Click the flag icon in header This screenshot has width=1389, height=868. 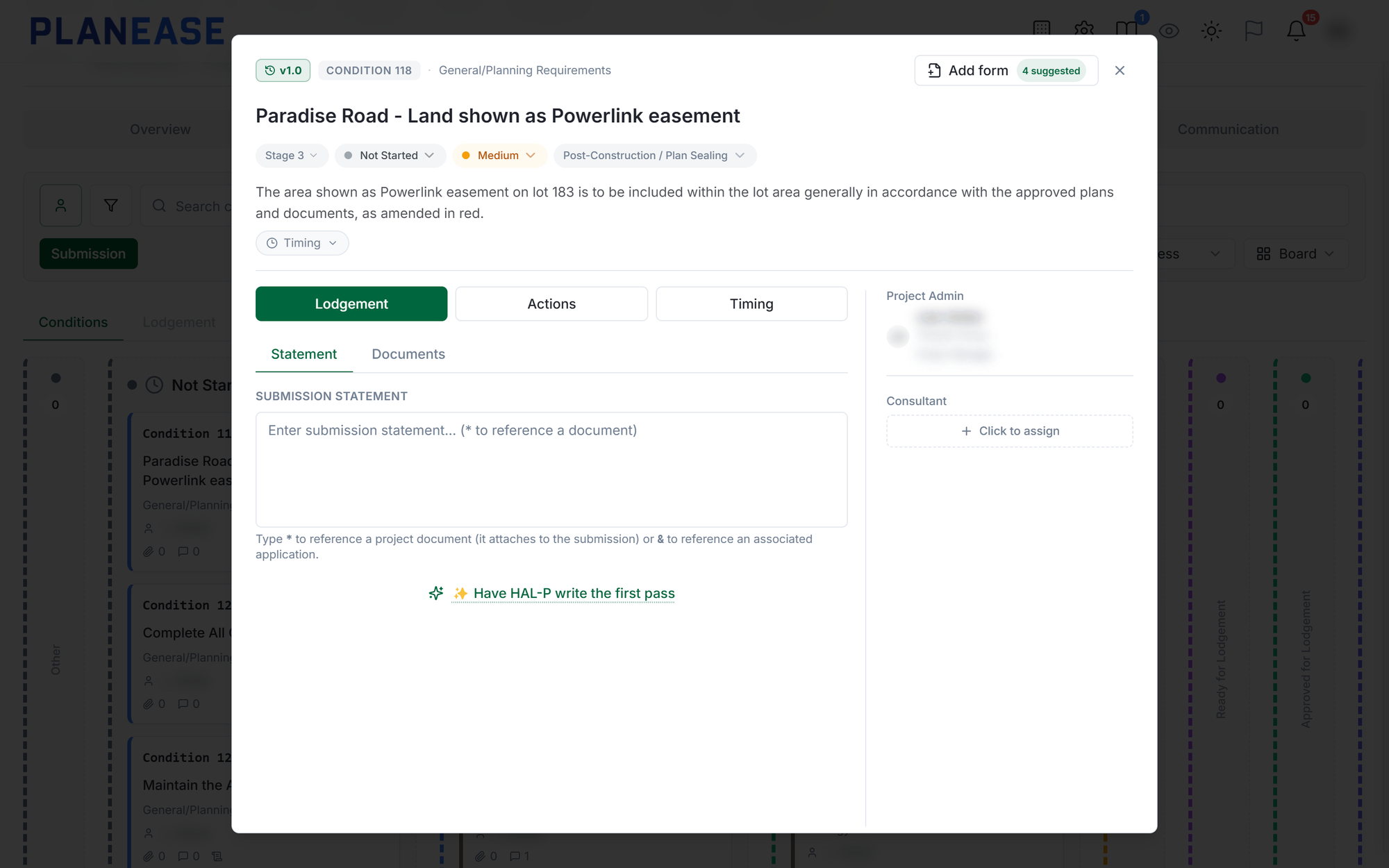coord(1254,31)
